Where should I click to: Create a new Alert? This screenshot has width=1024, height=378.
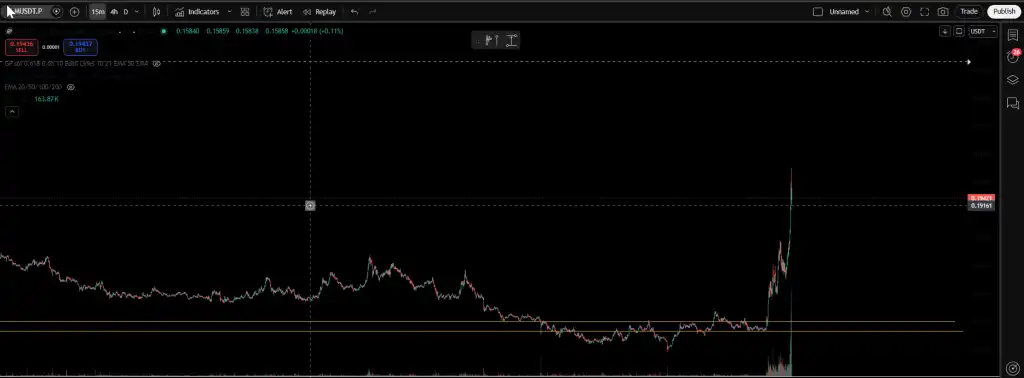278,12
